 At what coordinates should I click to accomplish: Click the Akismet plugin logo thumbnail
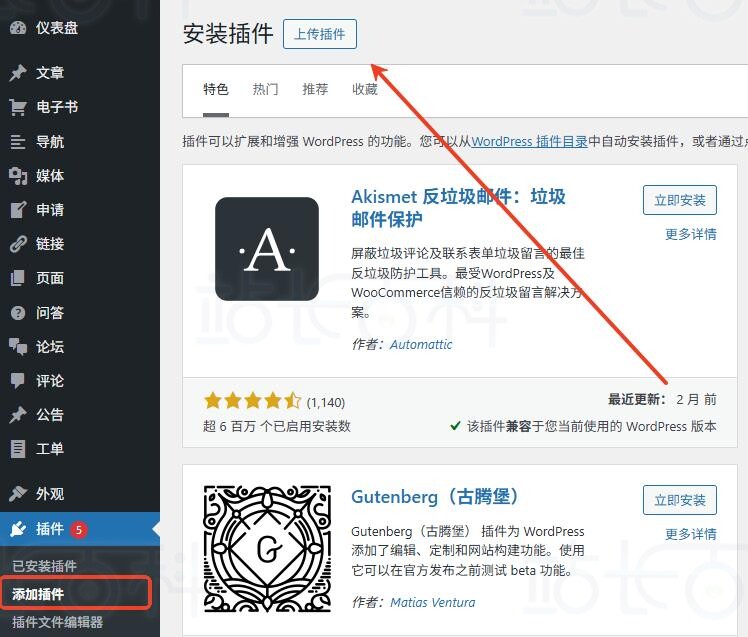pyautogui.click(x=267, y=249)
